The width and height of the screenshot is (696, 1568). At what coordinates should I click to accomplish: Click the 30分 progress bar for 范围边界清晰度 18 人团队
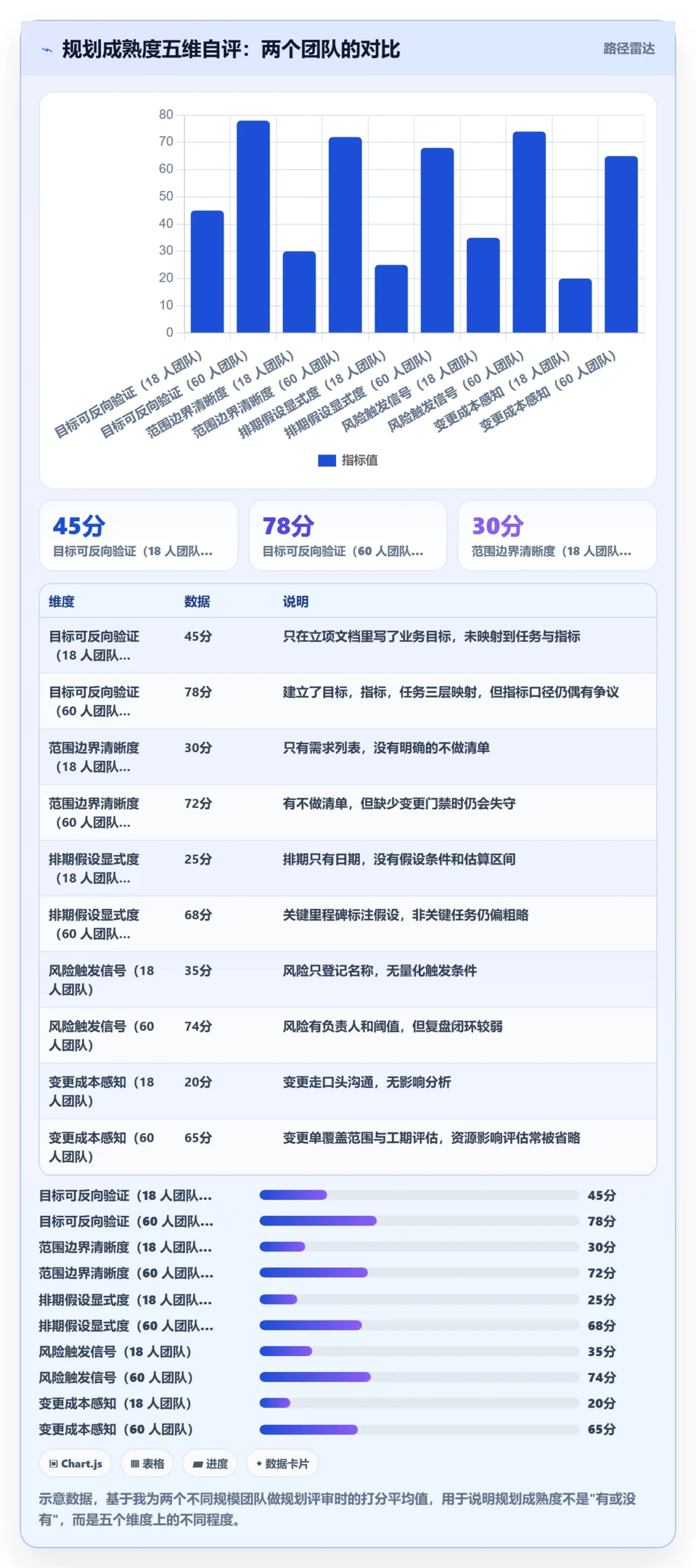coord(419,1246)
